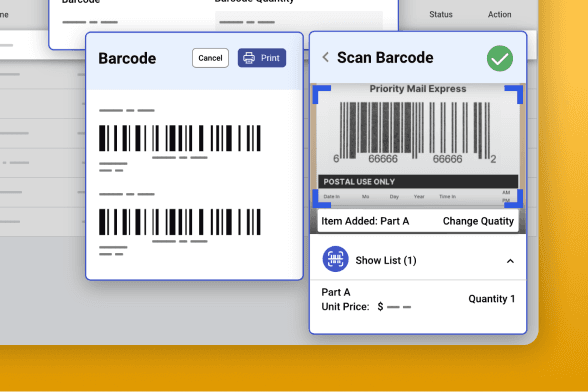Click Change Quality link

478,221
